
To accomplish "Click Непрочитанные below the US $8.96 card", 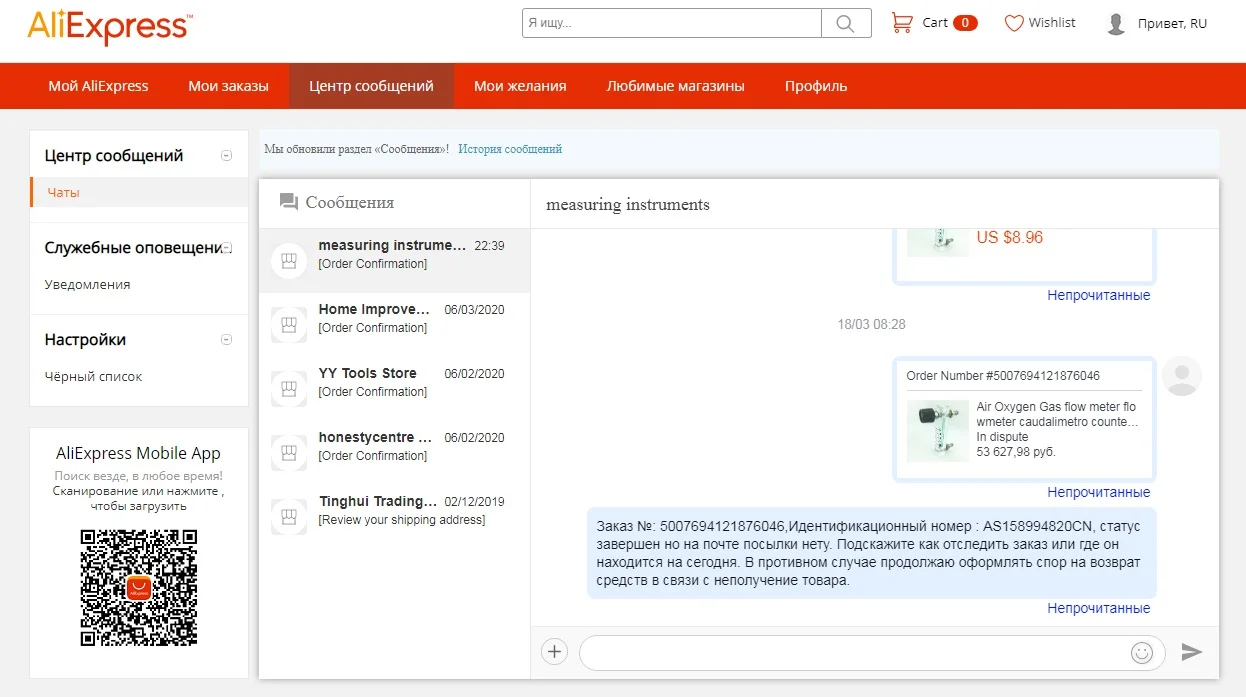I will tap(1099, 295).
